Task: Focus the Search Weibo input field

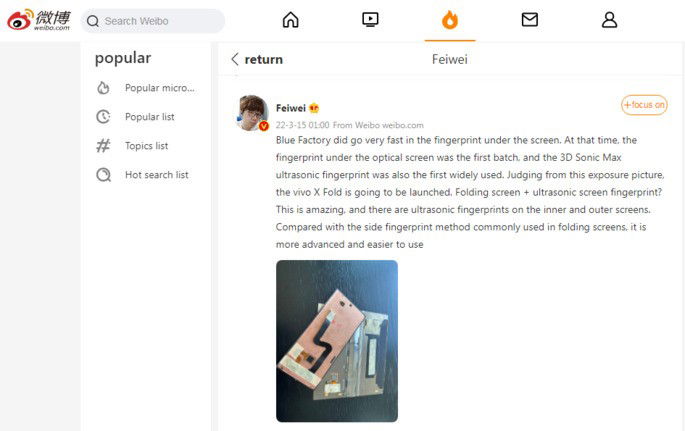Action: 152,21
